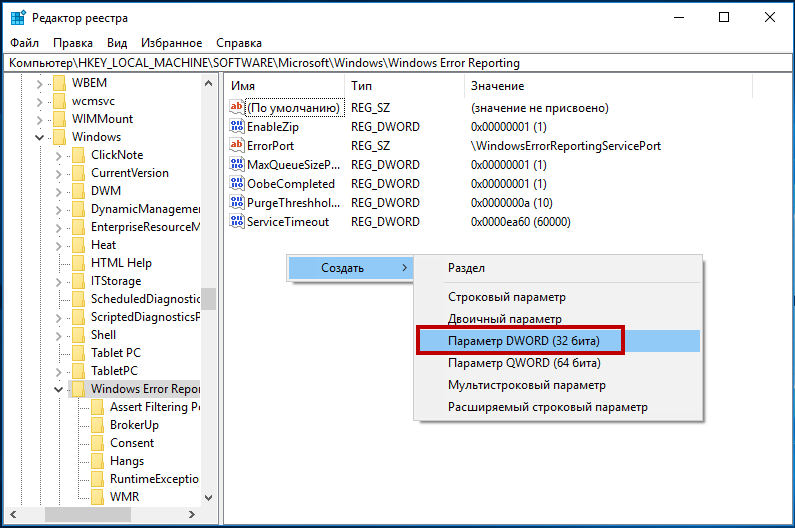Select the WBEM folder icon
Image resolution: width=795 pixels, height=528 pixels.
[x=59, y=83]
